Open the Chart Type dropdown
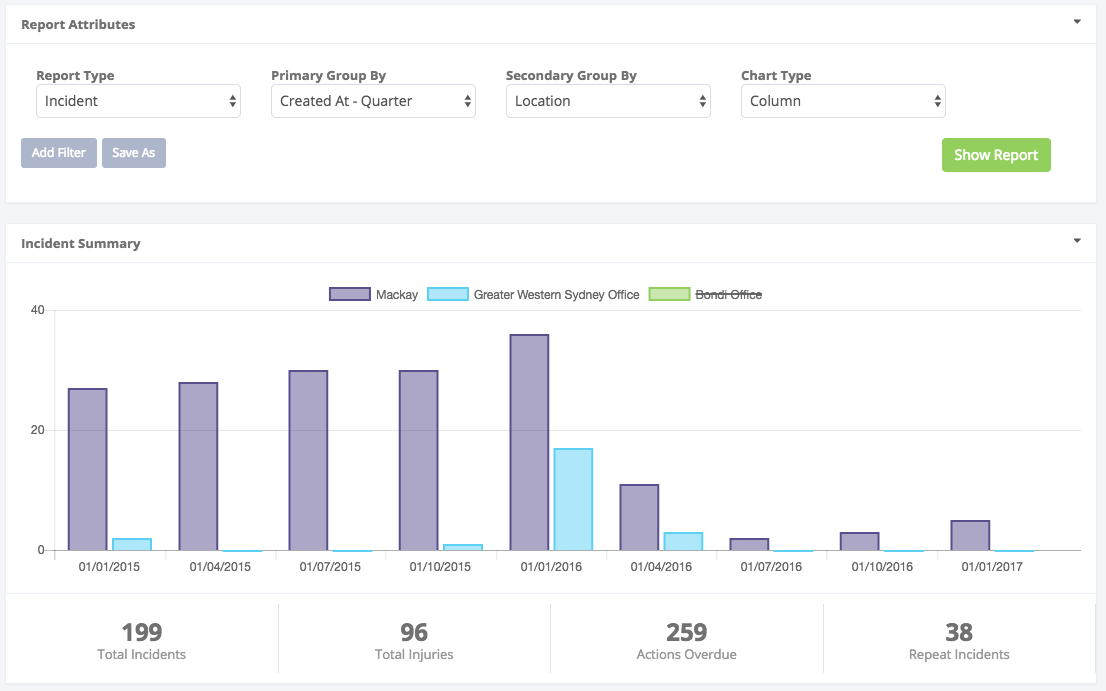 pos(843,101)
